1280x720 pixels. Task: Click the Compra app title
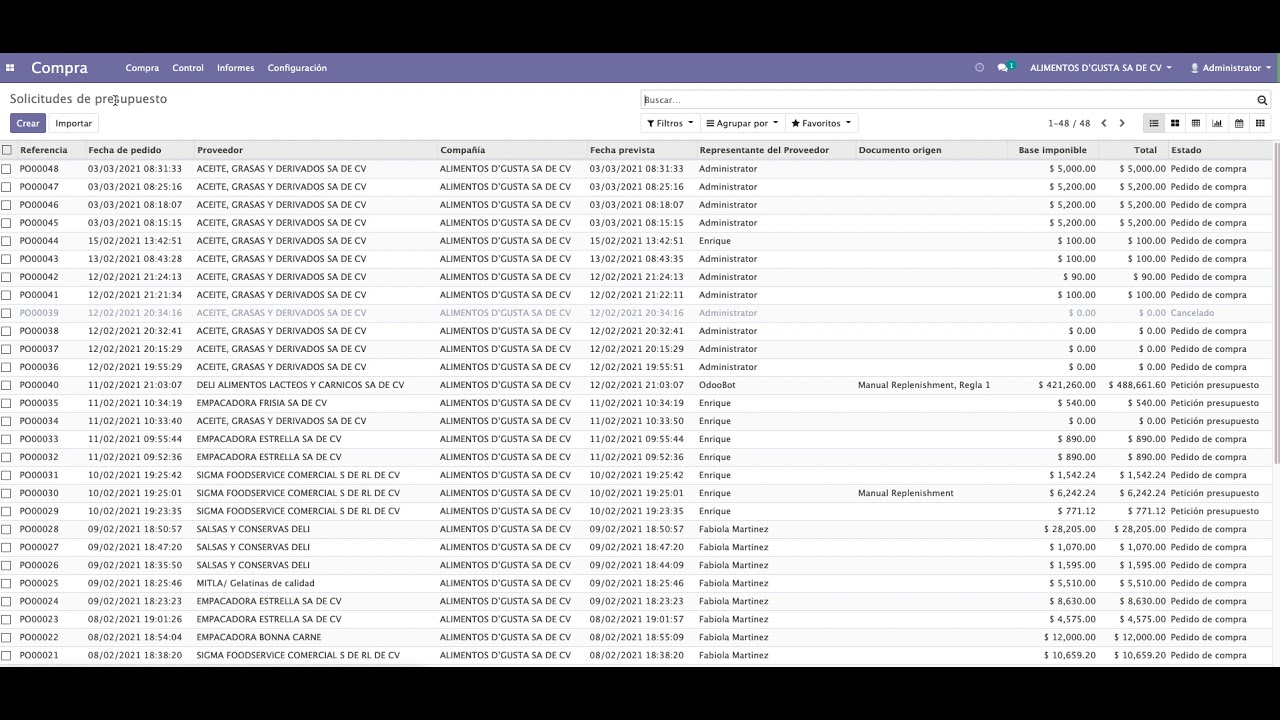click(59, 68)
